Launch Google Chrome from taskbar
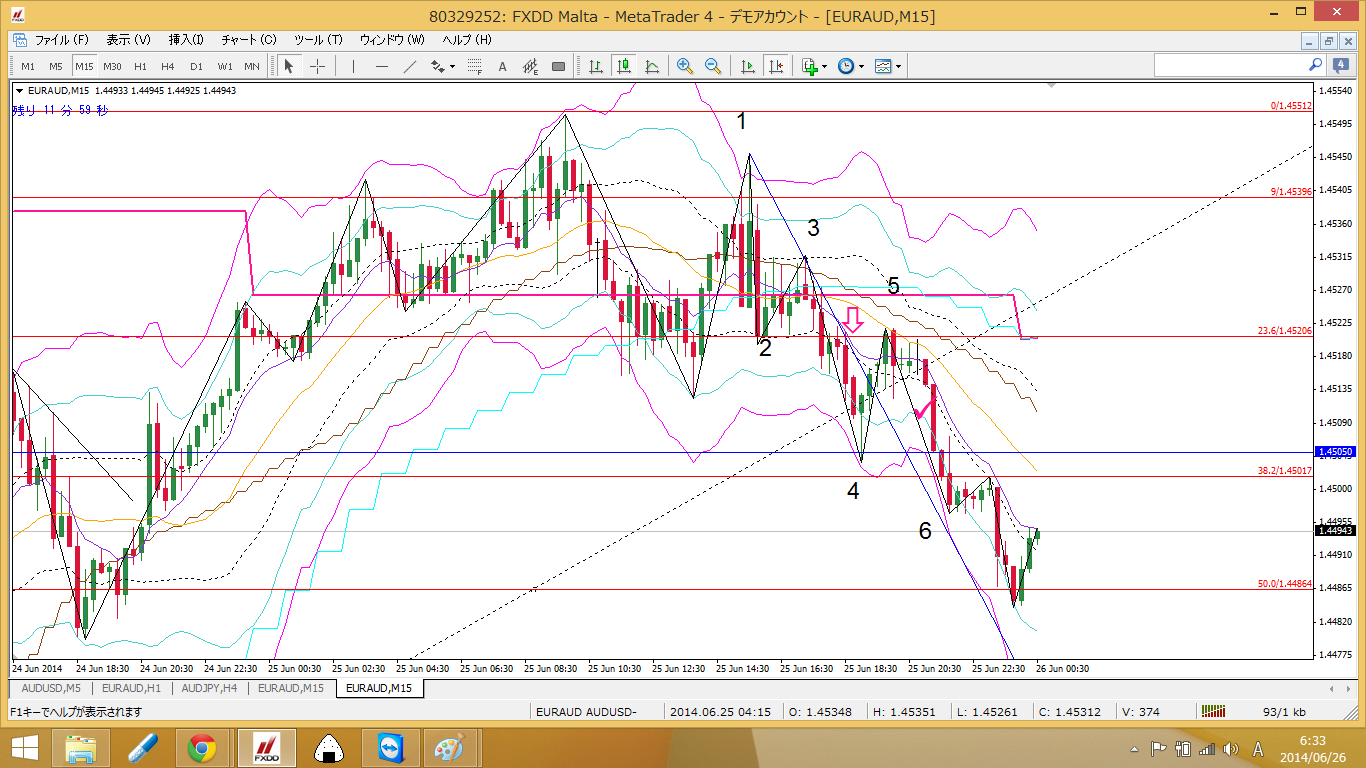This screenshot has height=768, width=1366. (x=202, y=748)
